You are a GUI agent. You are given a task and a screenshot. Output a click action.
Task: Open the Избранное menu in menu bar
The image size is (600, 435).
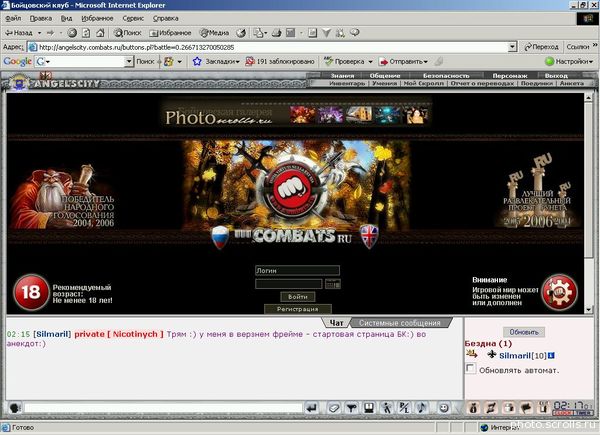point(97,18)
